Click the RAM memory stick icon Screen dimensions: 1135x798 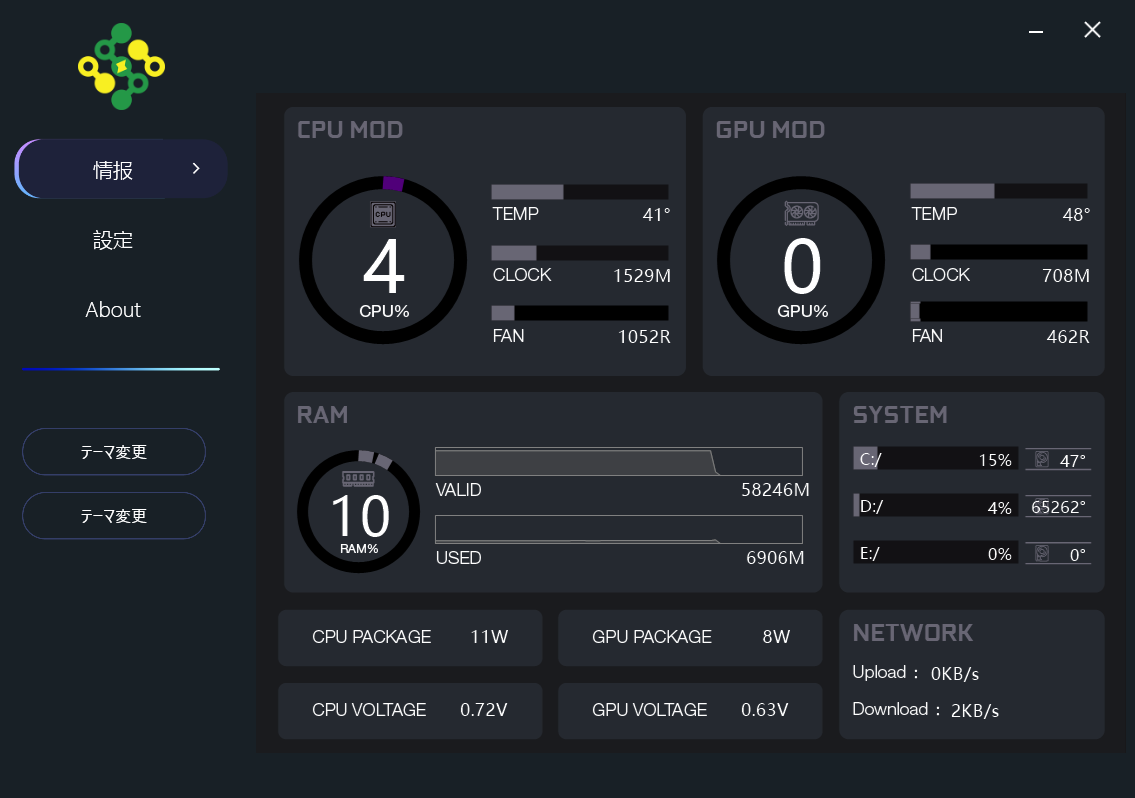pyautogui.click(x=358, y=479)
